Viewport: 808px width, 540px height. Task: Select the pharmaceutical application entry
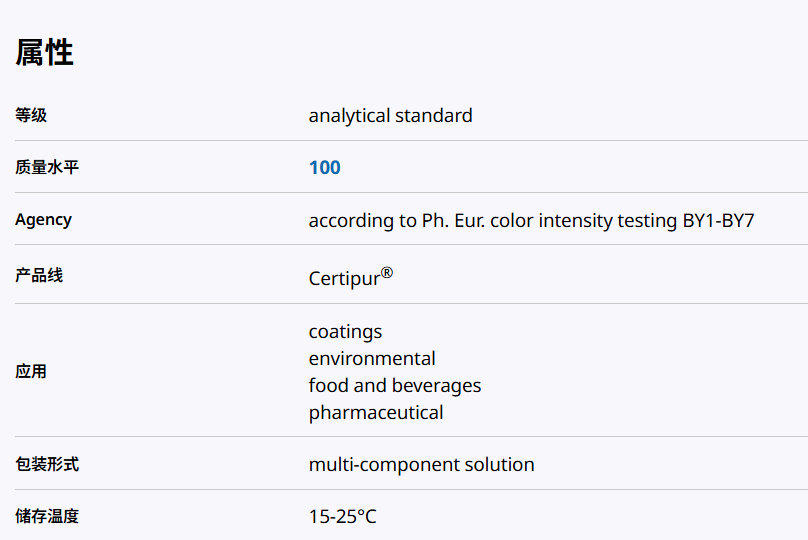[x=376, y=413]
